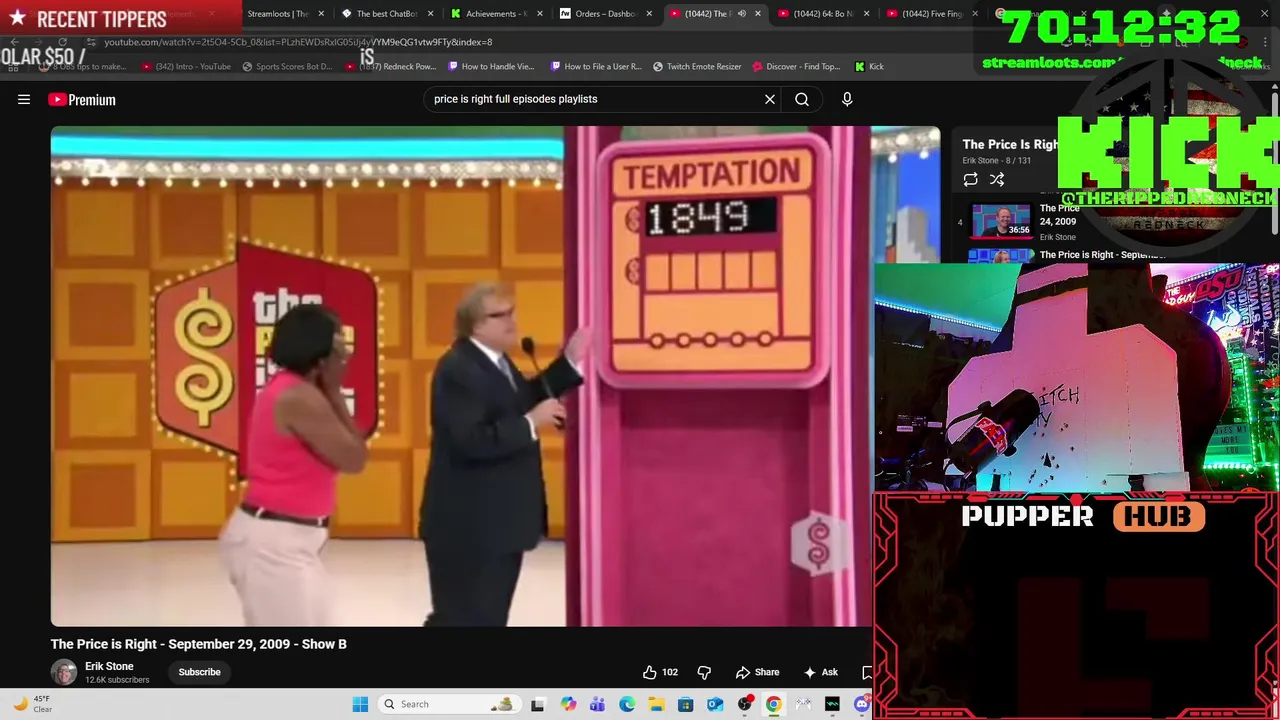The height and width of the screenshot is (720, 1280).
Task: Click the Windows taskbar Search box
Action: (448, 704)
